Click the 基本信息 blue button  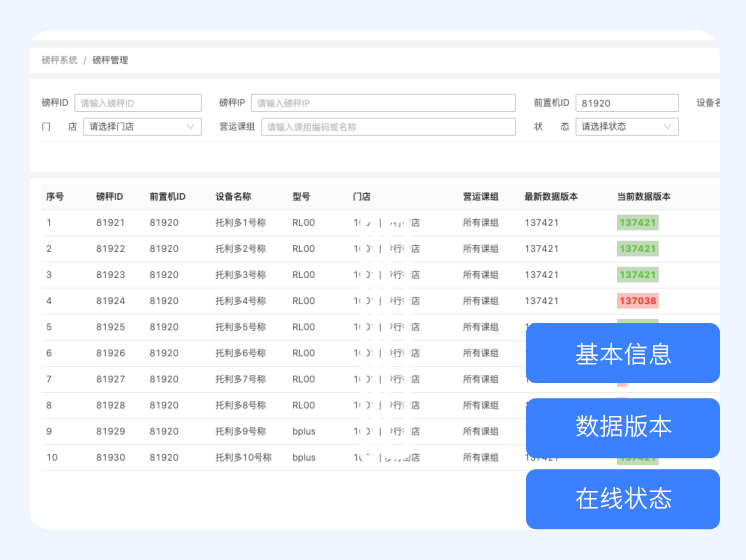click(x=622, y=353)
